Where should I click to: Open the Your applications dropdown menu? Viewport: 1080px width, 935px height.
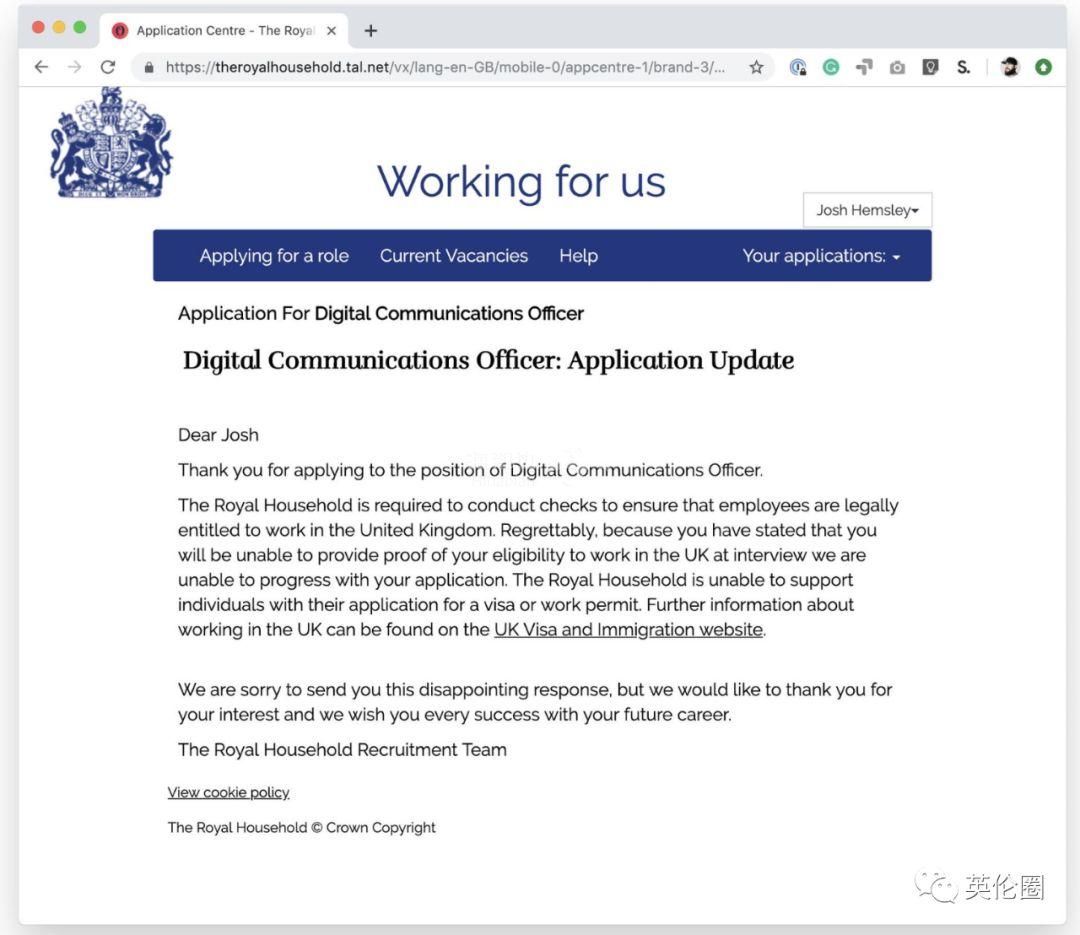tap(821, 256)
